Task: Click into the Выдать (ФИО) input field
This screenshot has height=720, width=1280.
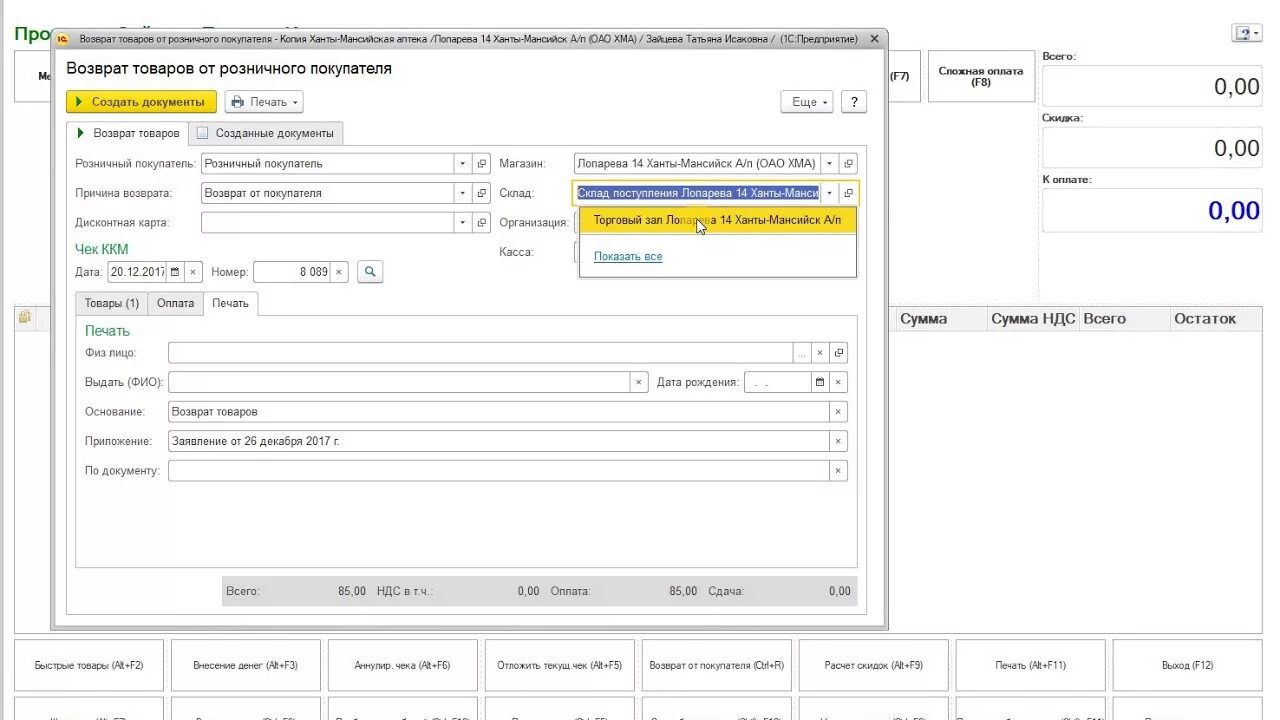Action: [399, 382]
